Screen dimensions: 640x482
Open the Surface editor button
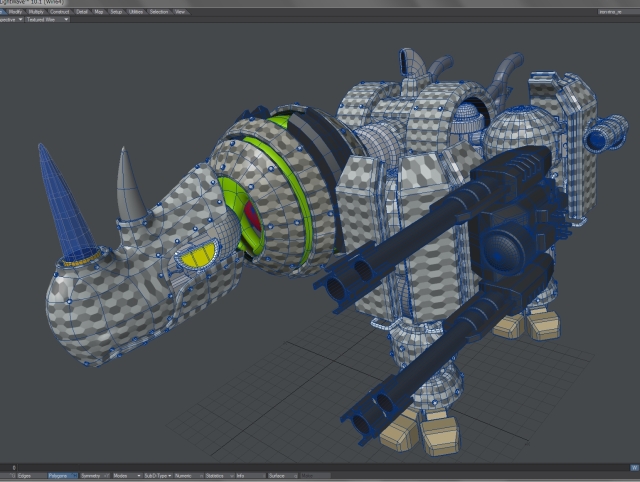[276, 475]
